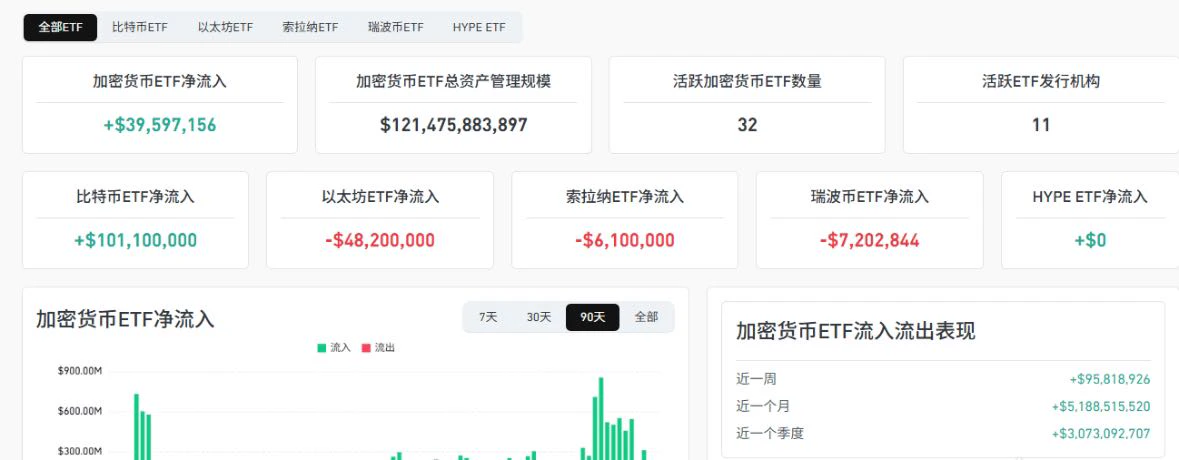1179x460 pixels.
Task: Click the weekly flow value +$95,818,926
Action: coord(1110,380)
